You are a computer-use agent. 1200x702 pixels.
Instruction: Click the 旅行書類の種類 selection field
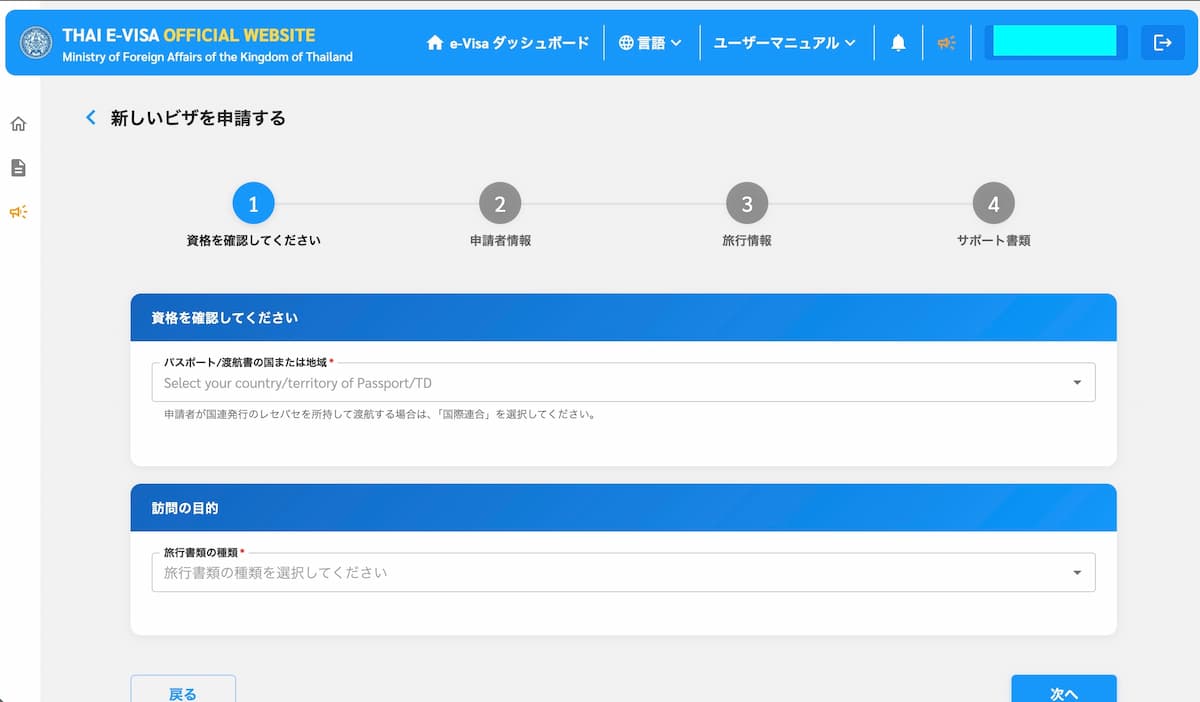[623, 572]
